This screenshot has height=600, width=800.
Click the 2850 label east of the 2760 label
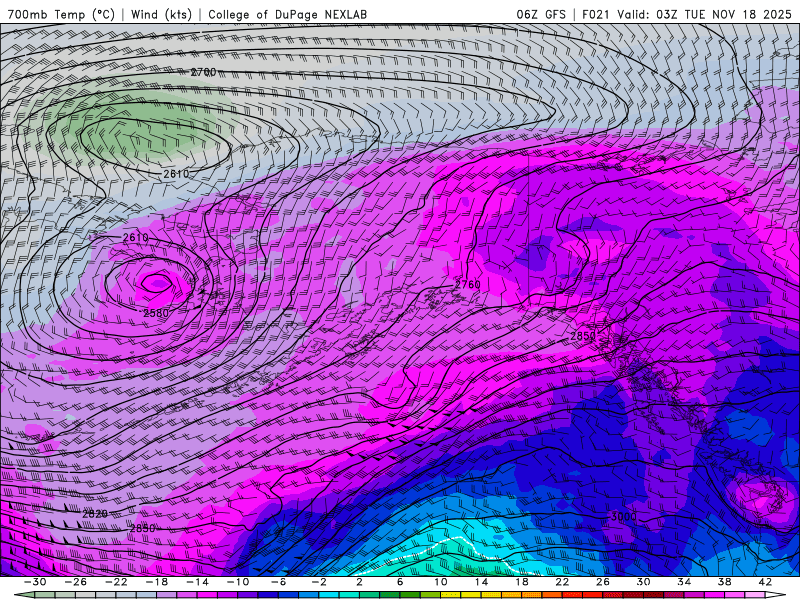click(x=583, y=336)
